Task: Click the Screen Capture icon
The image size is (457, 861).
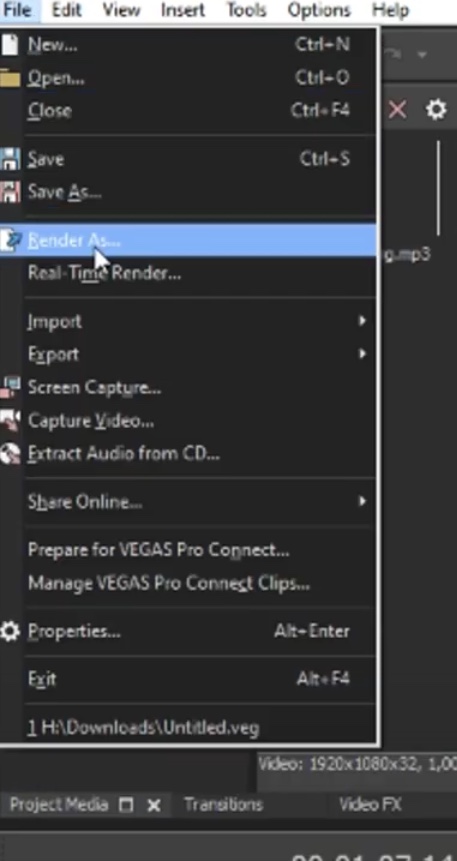Action: point(9,387)
